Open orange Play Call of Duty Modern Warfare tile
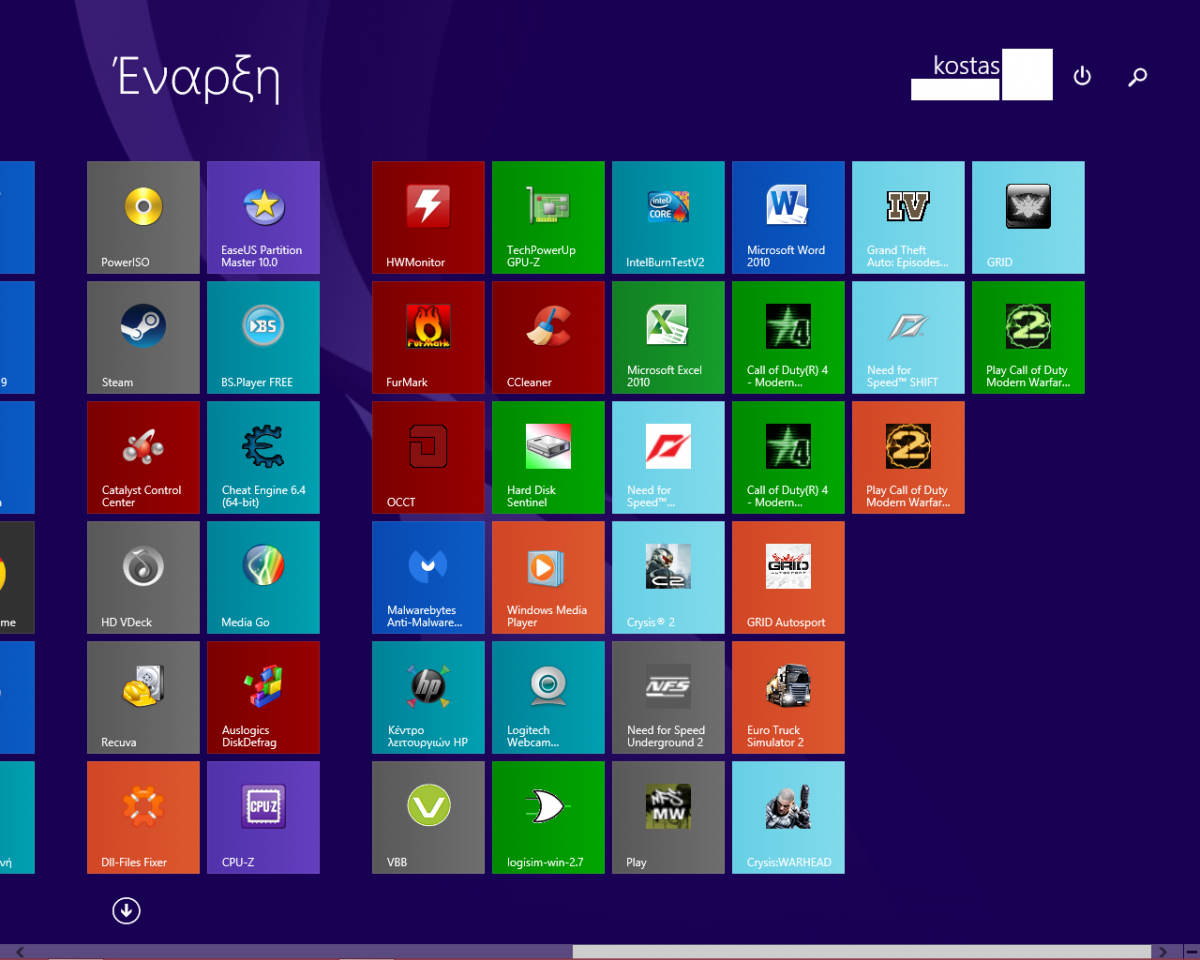This screenshot has height=960, width=1200. tap(908, 457)
